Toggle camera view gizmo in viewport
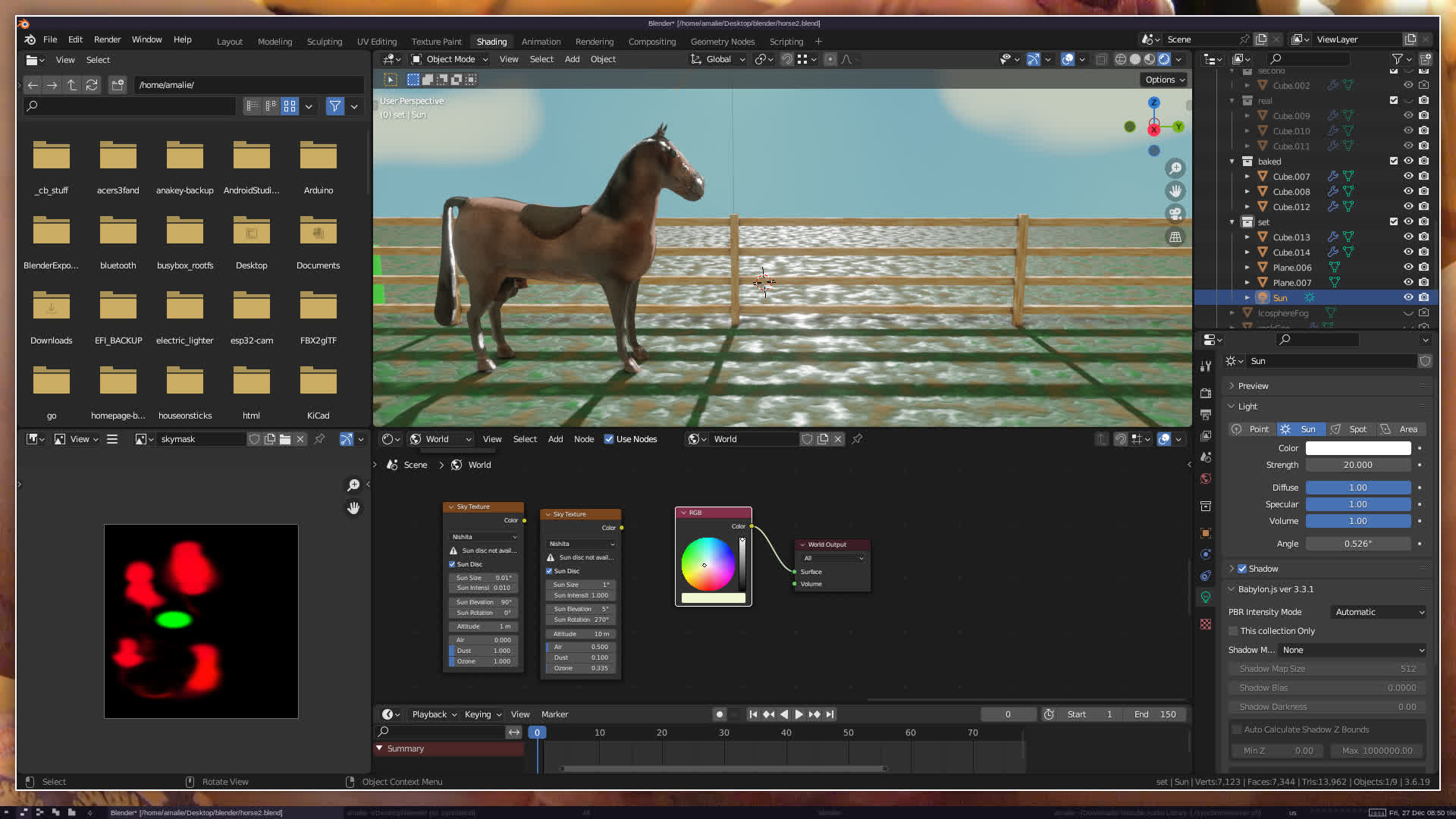 pos(1175,214)
